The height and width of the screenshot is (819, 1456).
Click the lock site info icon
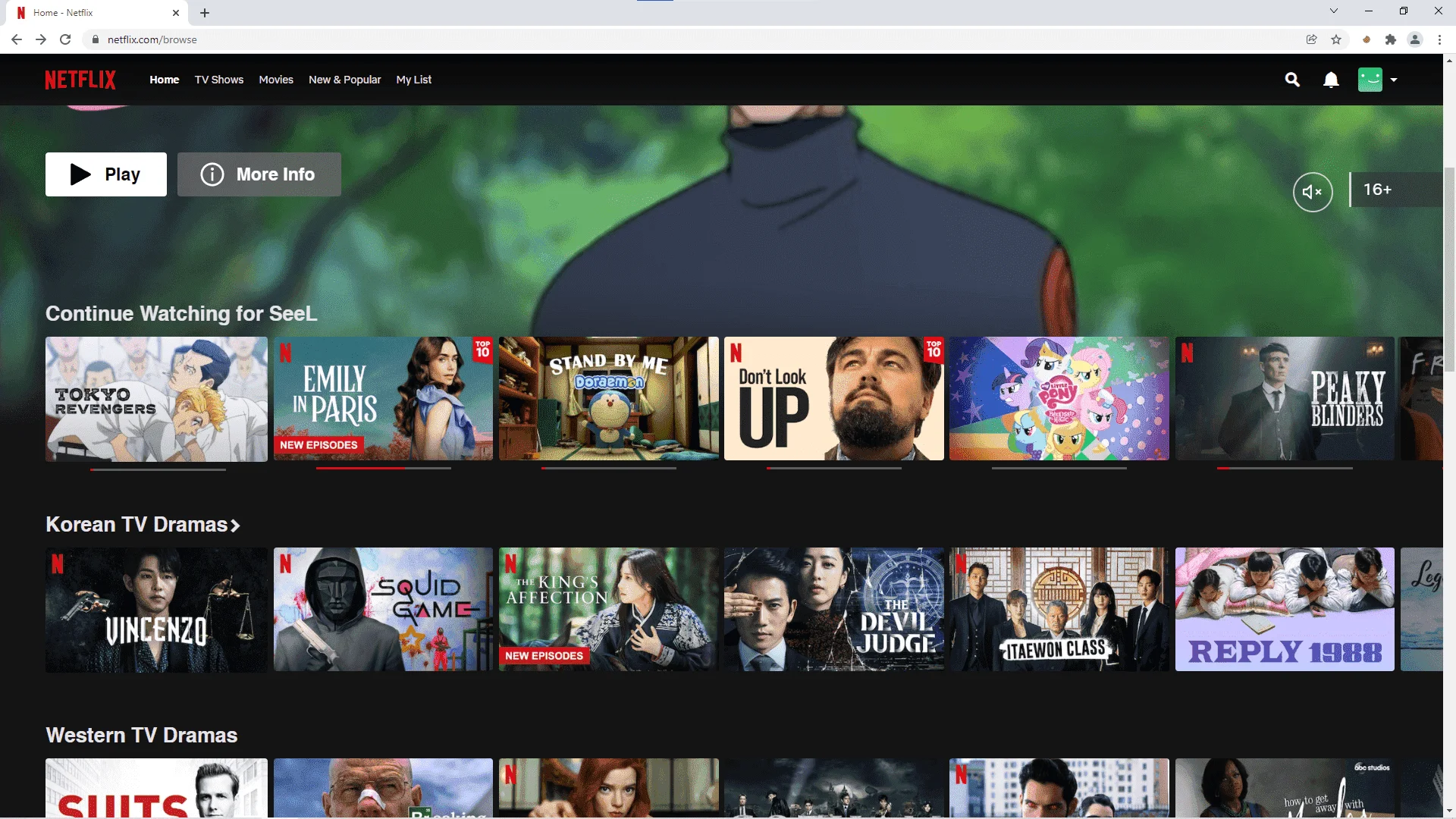coord(95,39)
